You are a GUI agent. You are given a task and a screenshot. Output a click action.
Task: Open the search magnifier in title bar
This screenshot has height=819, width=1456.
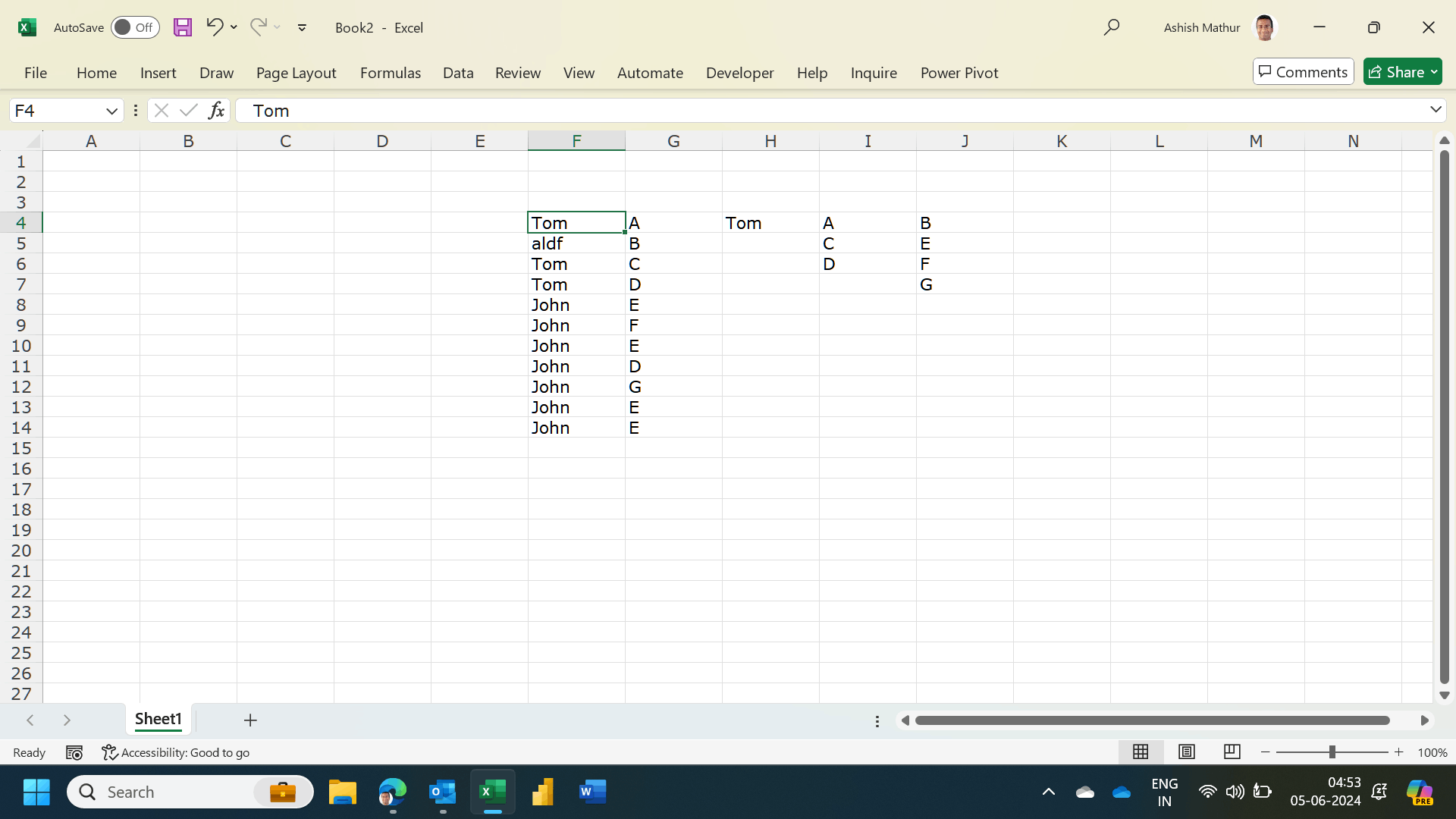(1112, 27)
